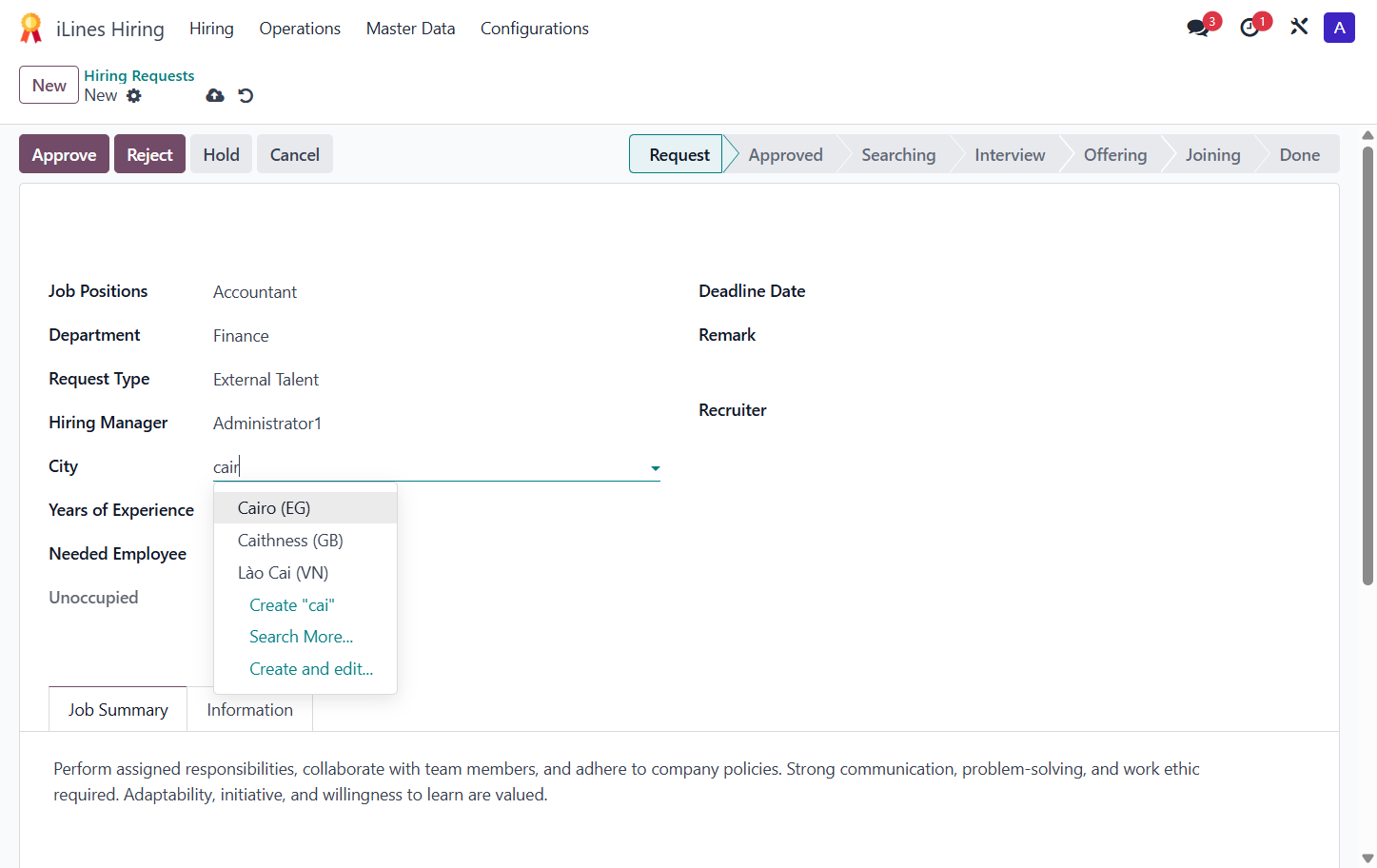The height and width of the screenshot is (868, 1377).
Task: Open the user avatar menu
Action: pos(1339,28)
